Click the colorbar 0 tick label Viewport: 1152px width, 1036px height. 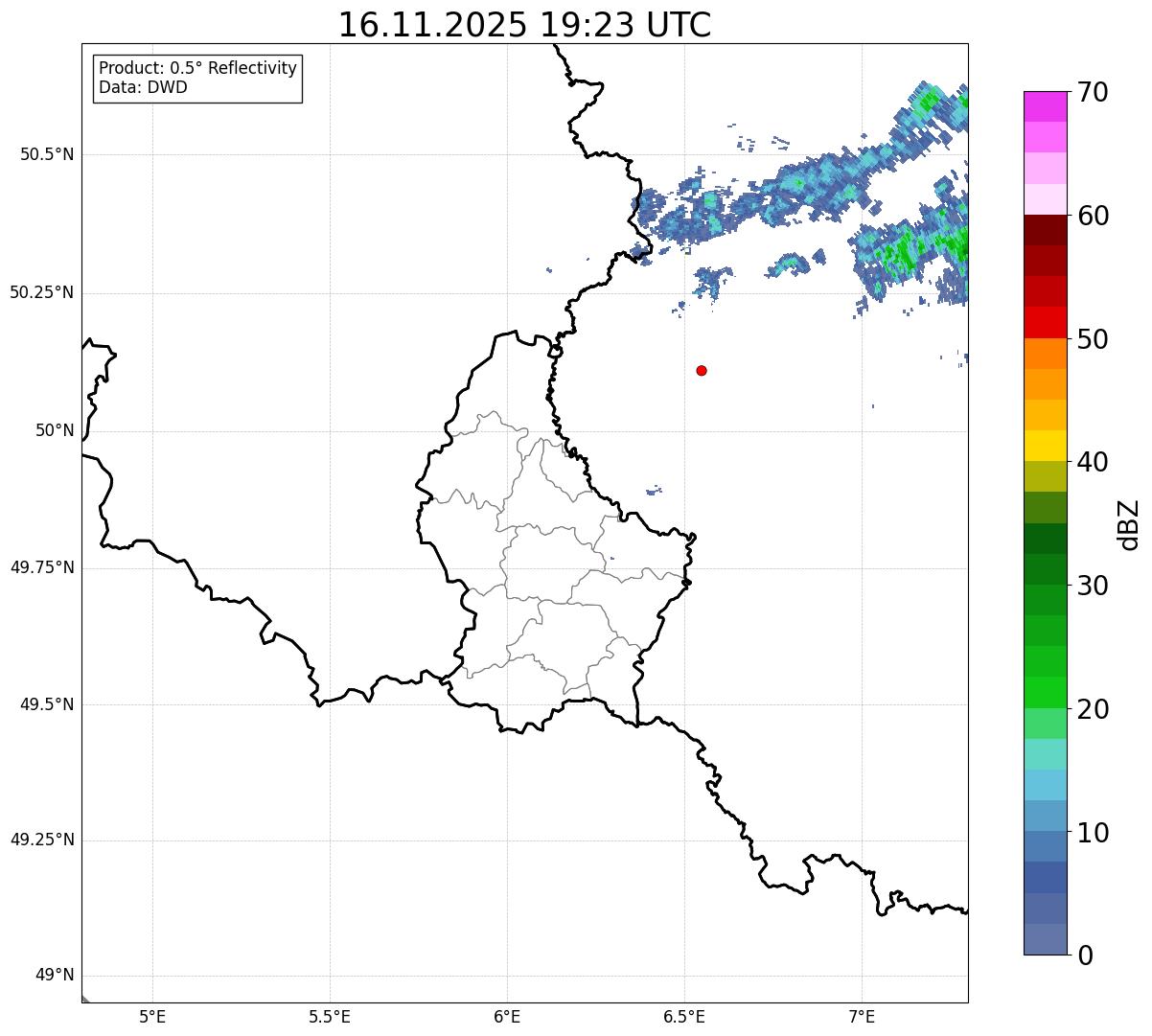pyautogui.click(x=1085, y=956)
